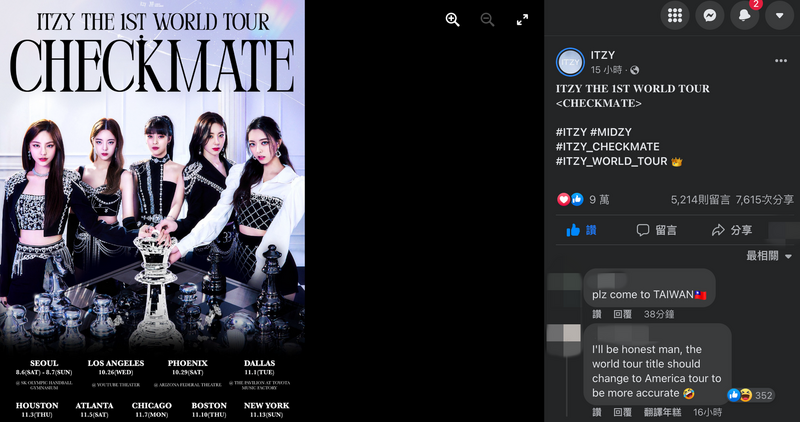Enter fullscreen photo view
The height and width of the screenshot is (422, 800).
pos(522,20)
